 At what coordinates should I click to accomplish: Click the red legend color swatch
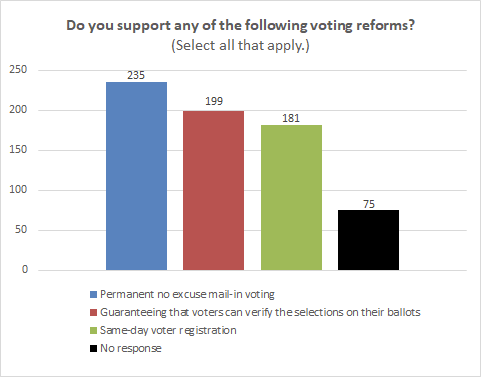coord(93,312)
